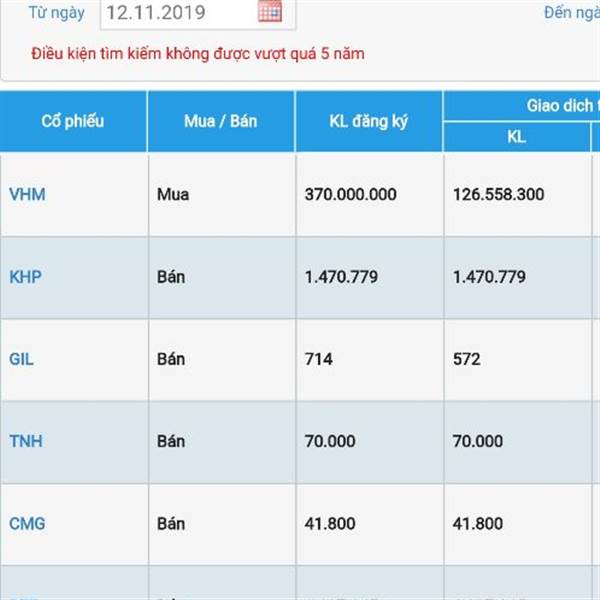Select the 714 cell in GIL row
This screenshot has height=600, width=600.
coord(370,359)
